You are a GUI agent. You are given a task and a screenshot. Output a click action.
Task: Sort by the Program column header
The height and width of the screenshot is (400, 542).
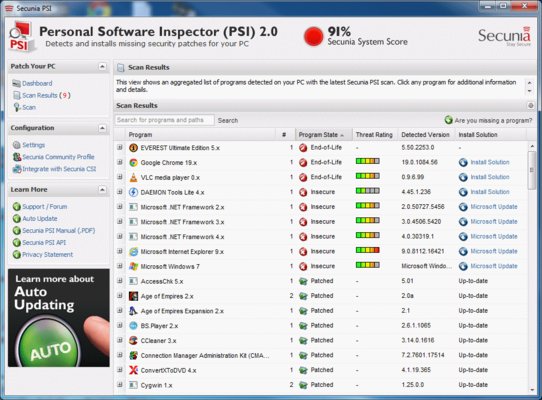pyautogui.click(x=200, y=135)
